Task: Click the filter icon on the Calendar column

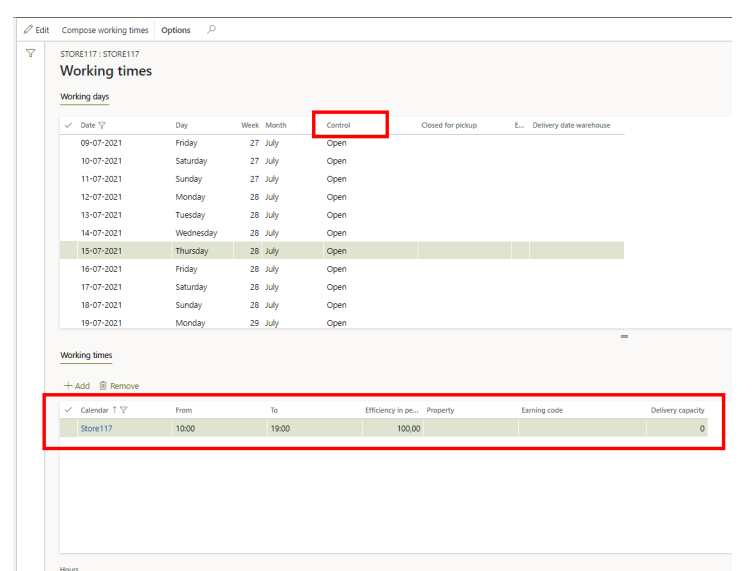Action: (x=124, y=411)
